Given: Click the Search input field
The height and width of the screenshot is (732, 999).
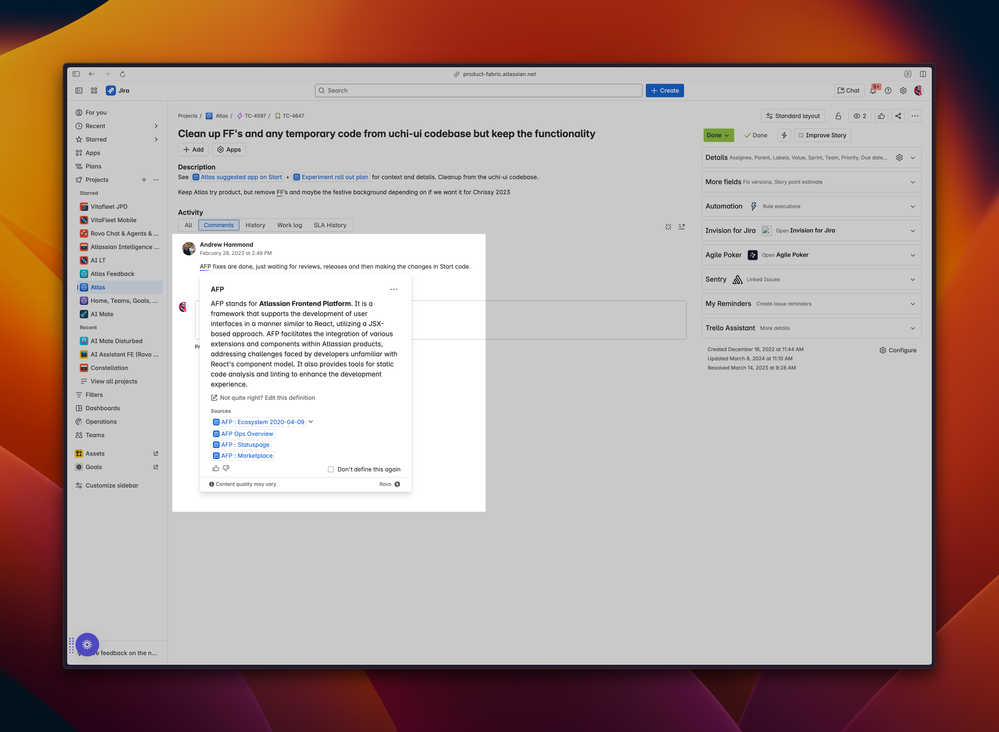Looking at the screenshot, I should pos(478,90).
